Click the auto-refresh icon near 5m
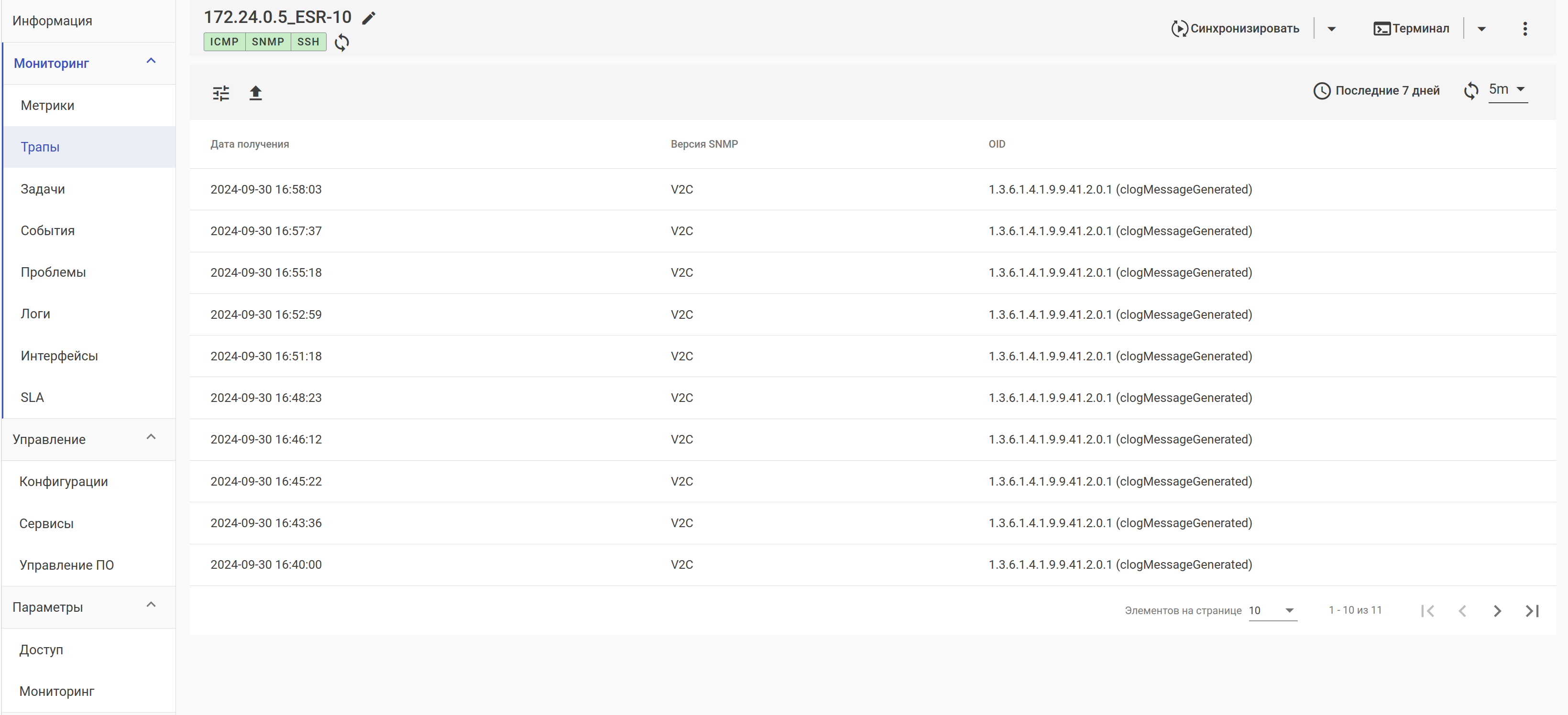Viewport: 1568px width, 715px height. coord(1470,91)
